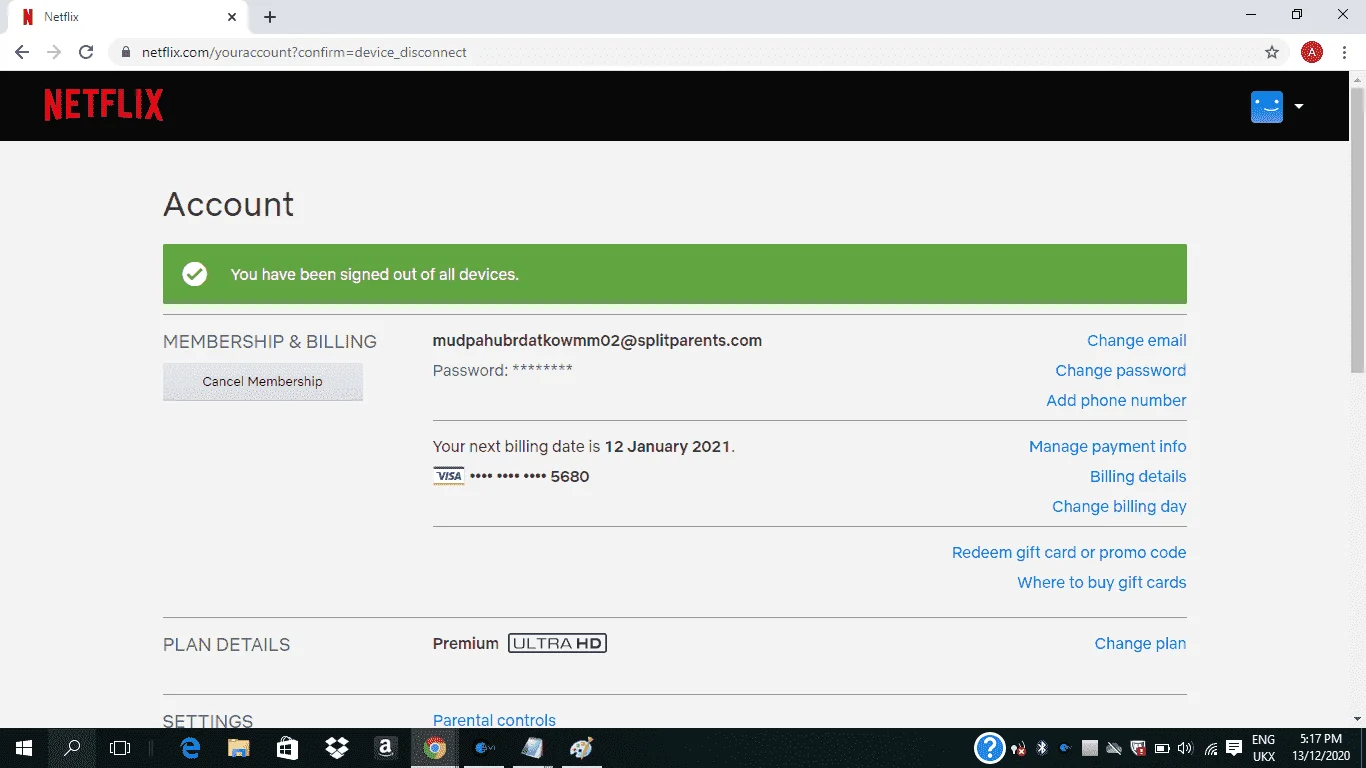Click Where to buy gift cards
The height and width of the screenshot is (768, 1366).
(1102, 583)
